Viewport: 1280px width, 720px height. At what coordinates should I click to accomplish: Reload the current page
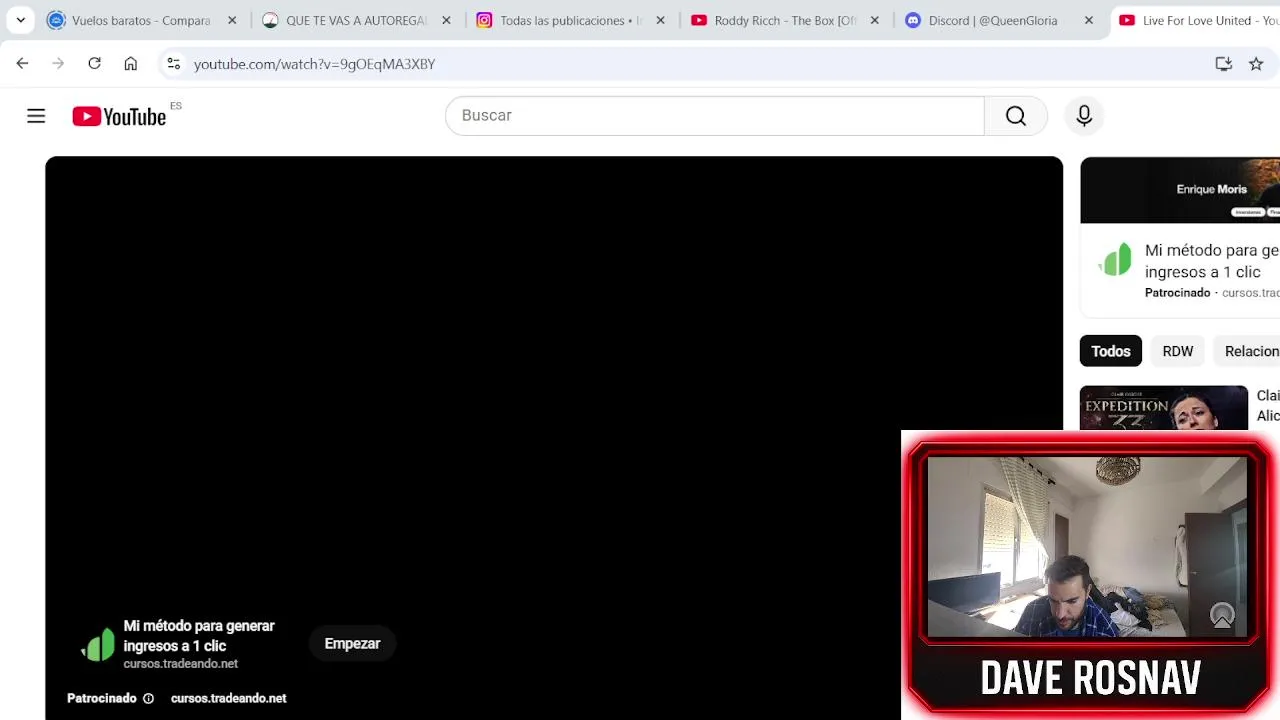pyautogui.click(x=94, y=63)
